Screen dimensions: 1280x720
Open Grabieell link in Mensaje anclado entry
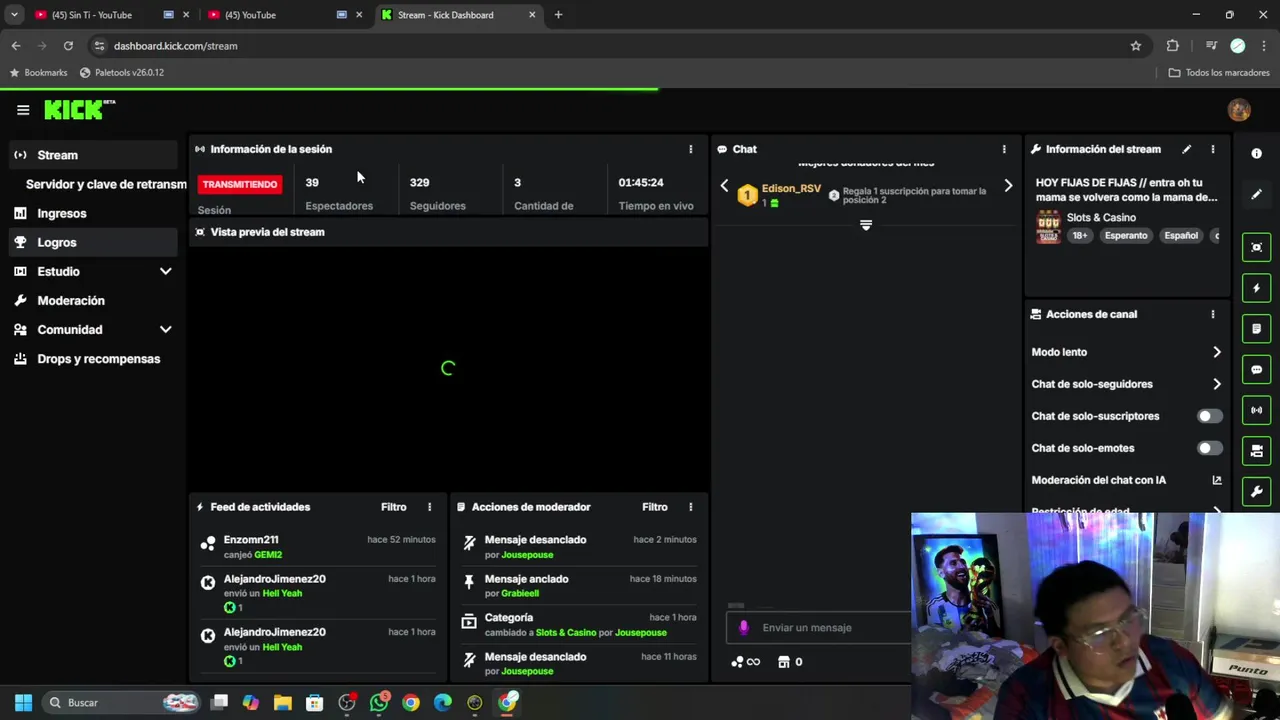click(x=520, y=594)
